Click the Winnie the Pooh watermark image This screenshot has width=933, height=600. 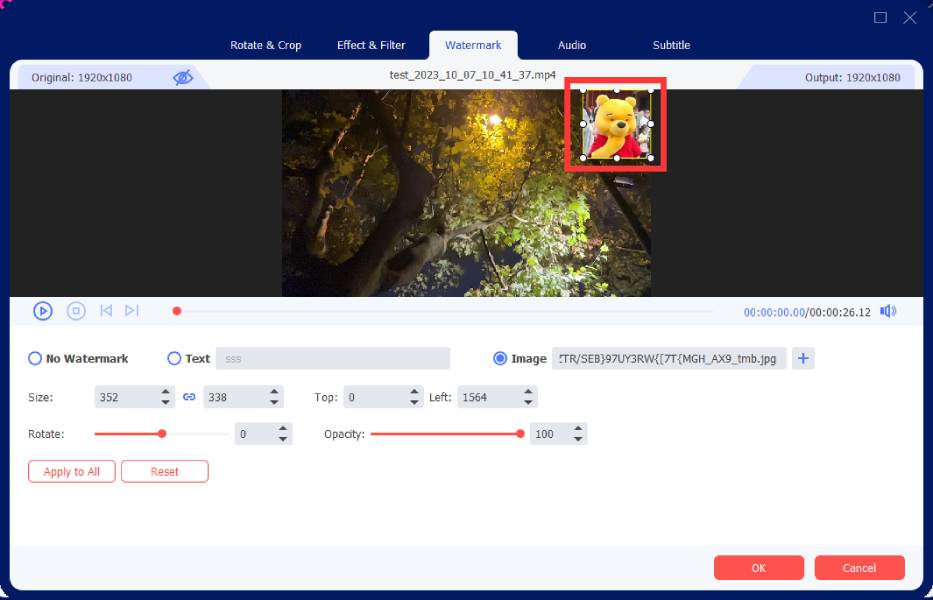click(616, 125)
